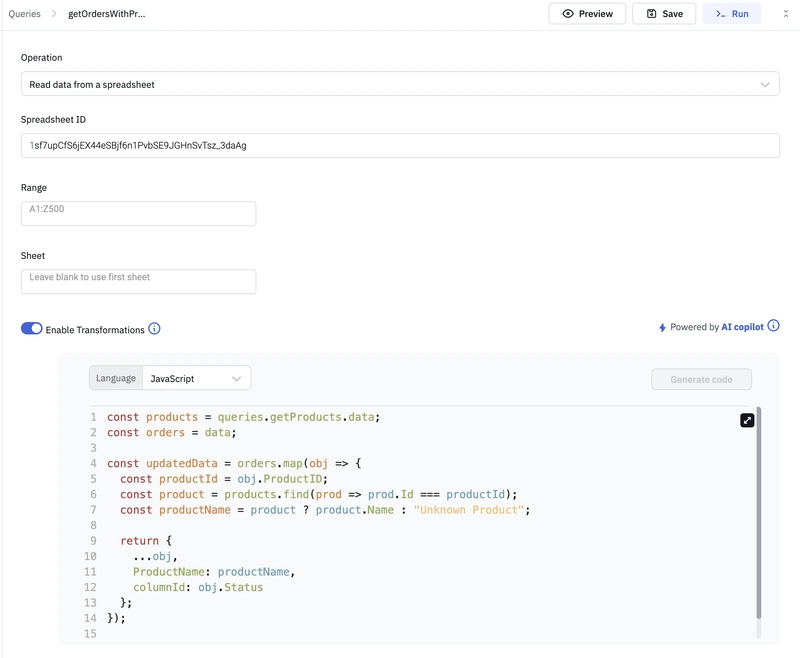Click the disk icon in Save
The width and height of the screenshot is (800, 658).
652,14
